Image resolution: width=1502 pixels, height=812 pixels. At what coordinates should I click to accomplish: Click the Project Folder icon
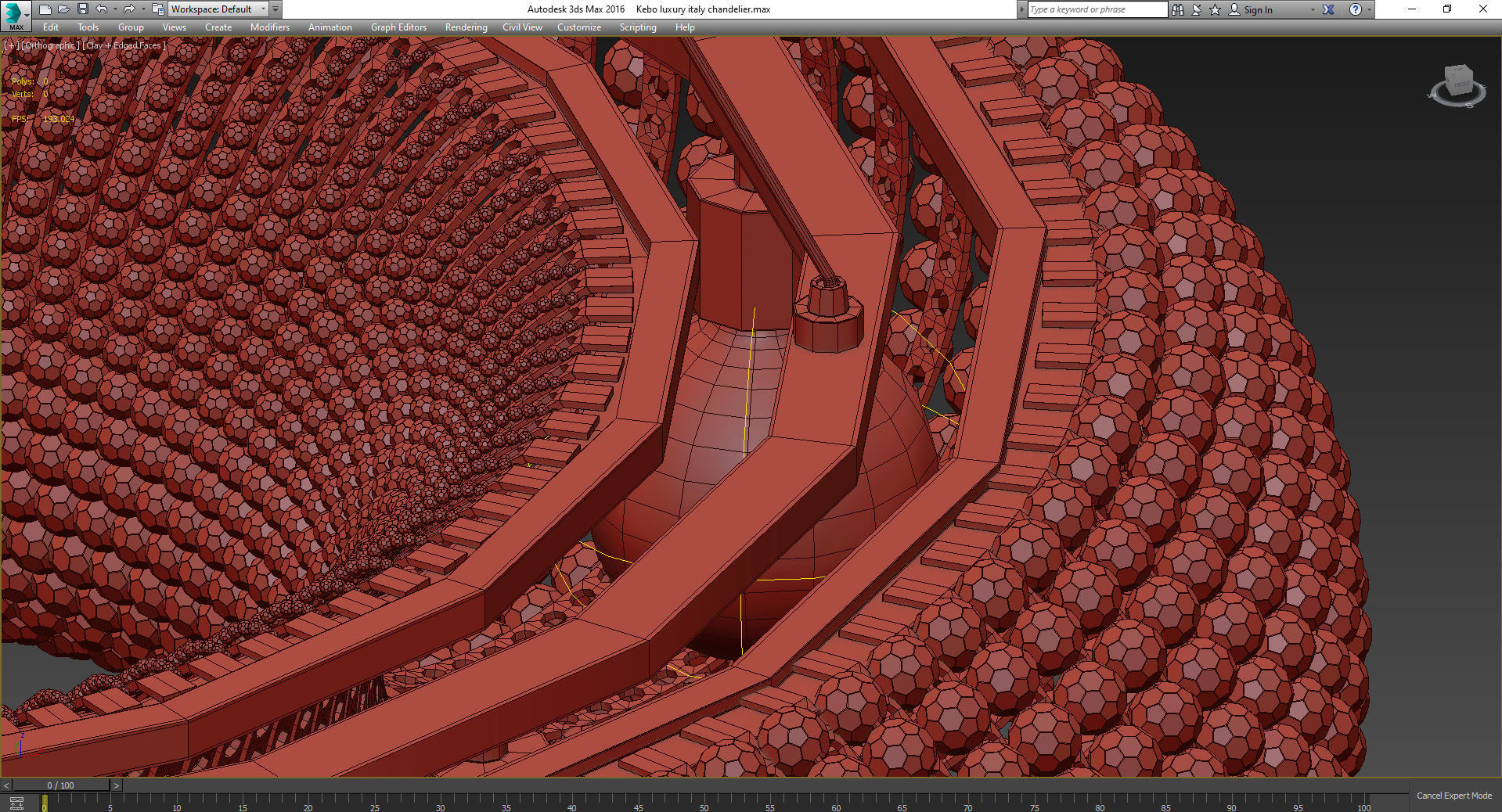coord(157,9)
